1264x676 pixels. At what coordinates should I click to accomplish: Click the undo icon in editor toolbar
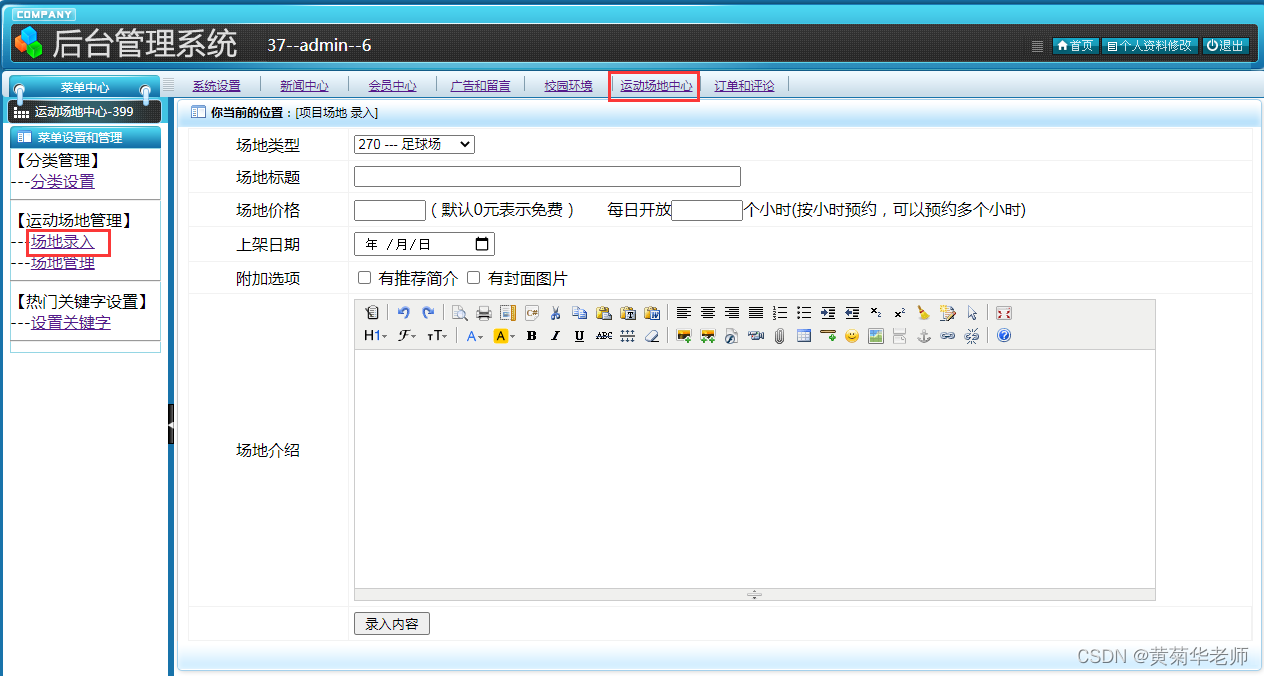(x=403, y=313)
